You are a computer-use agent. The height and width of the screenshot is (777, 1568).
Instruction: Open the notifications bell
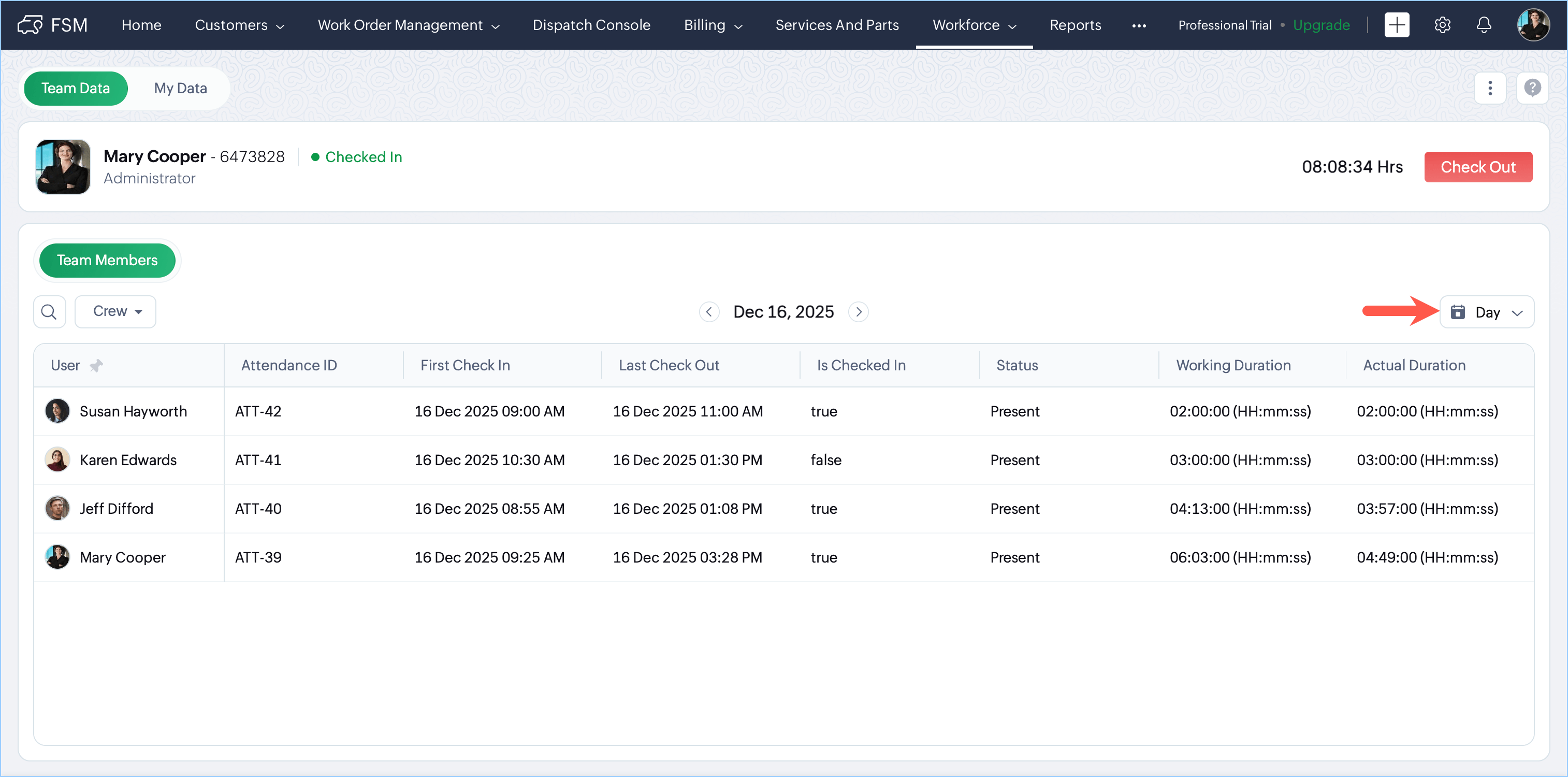point(1484,25)
